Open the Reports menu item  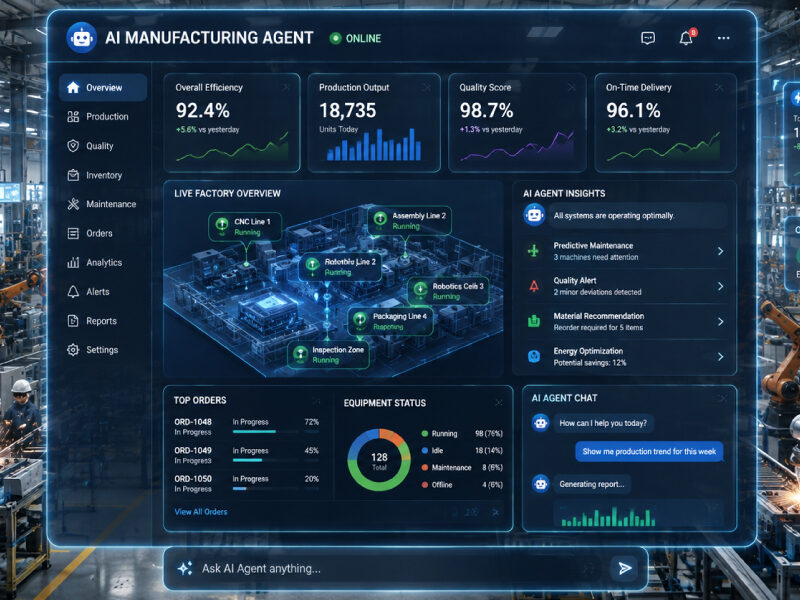click(103, 321)
